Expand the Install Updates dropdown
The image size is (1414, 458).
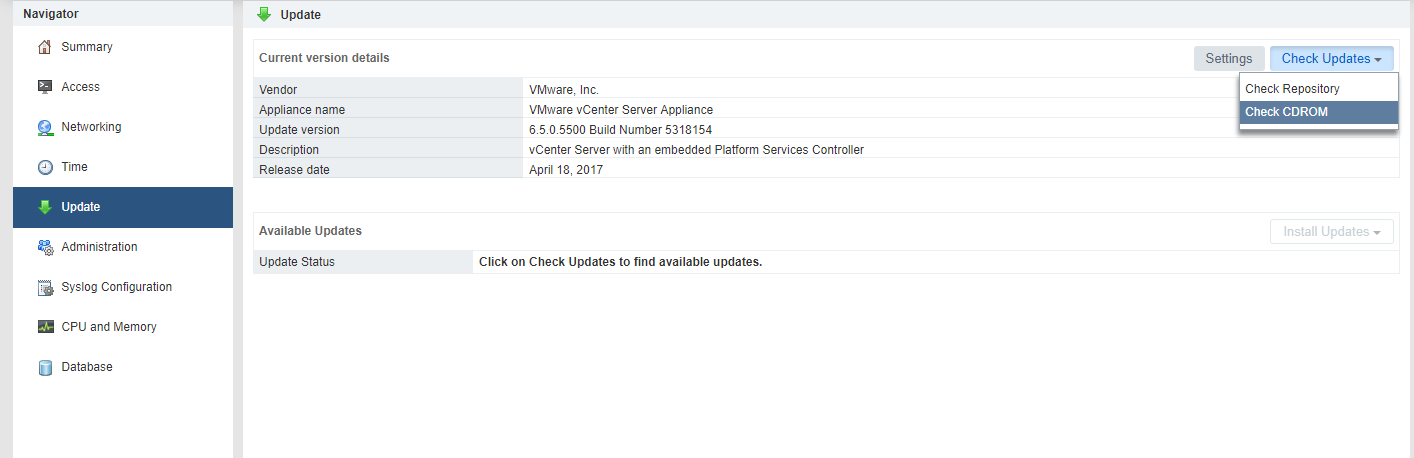point(1331,232)
